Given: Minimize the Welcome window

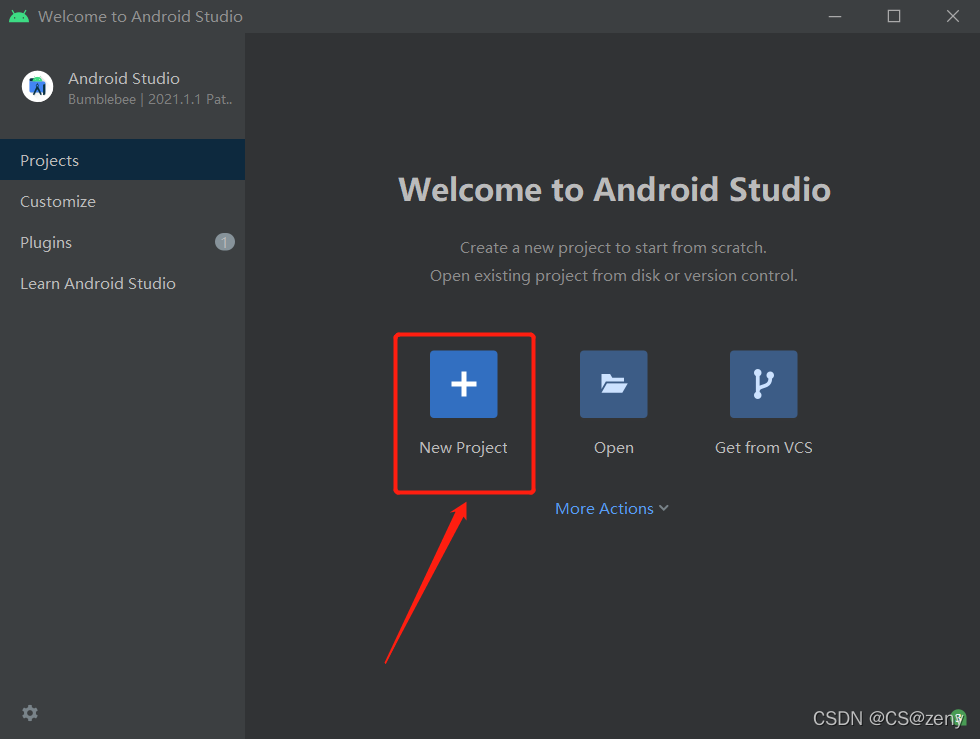Looking at the screenshot, I should 835,16.
